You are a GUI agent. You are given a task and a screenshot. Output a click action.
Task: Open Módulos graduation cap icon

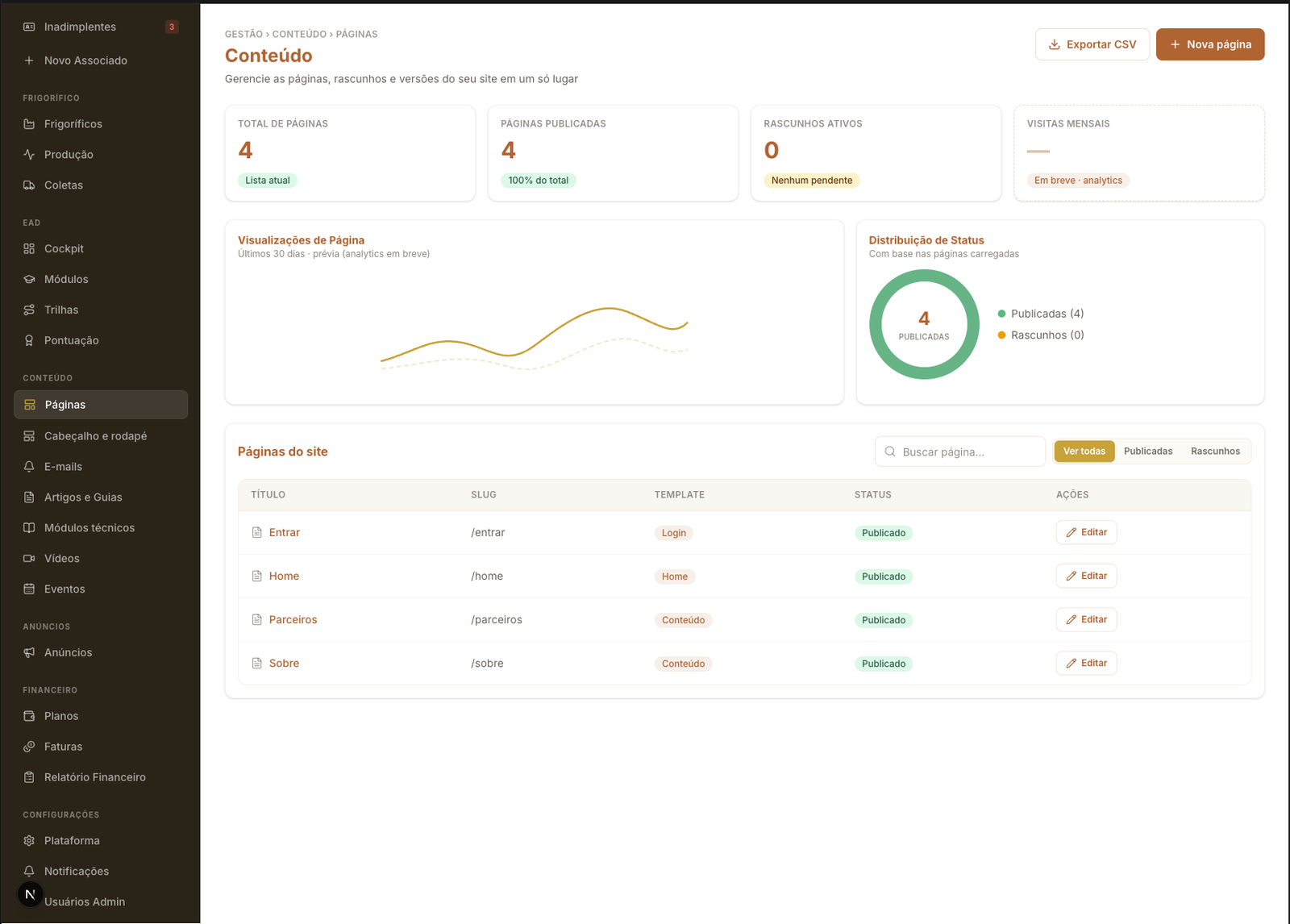29,280
